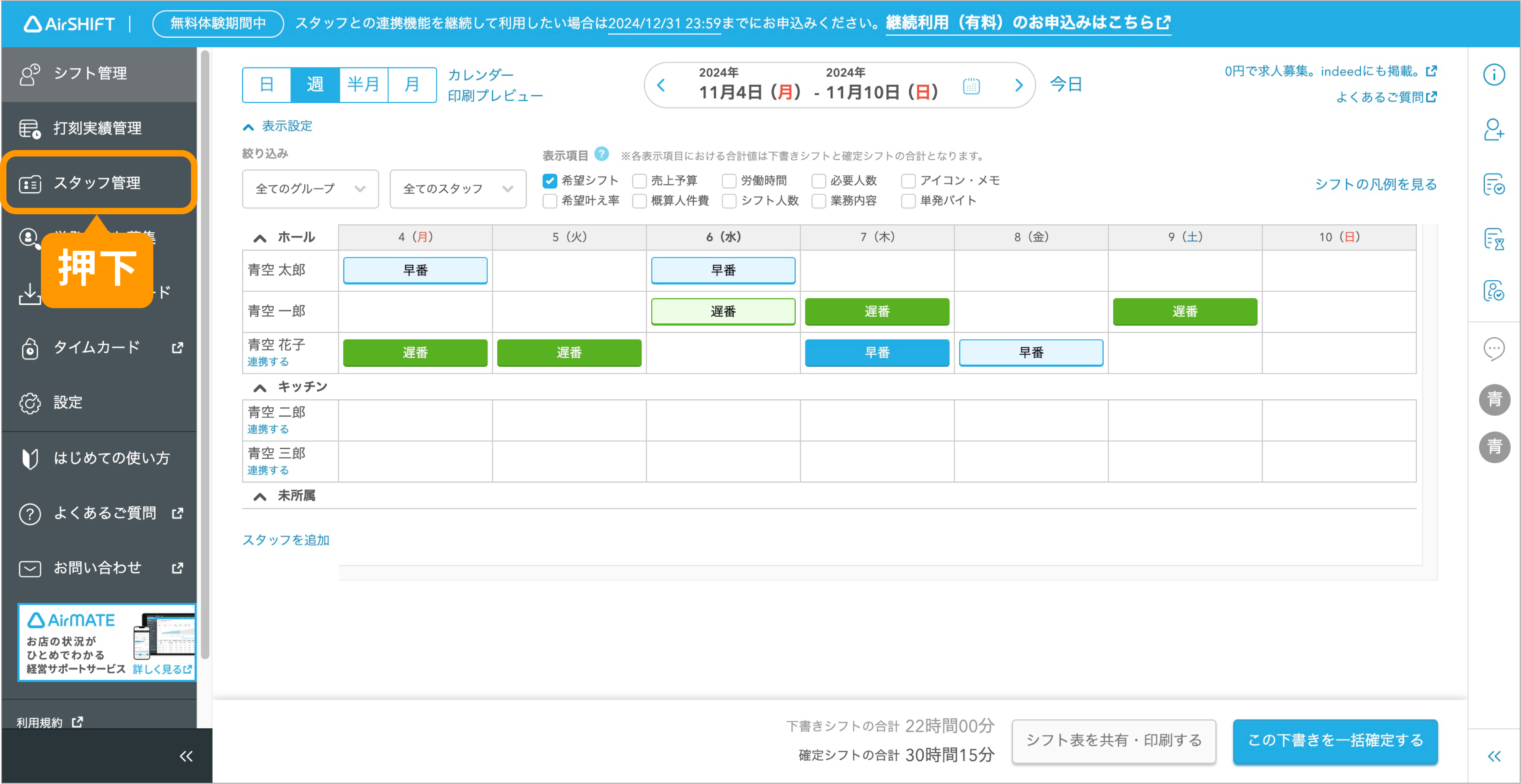
Task: Click the staff document check icon
Action: click(1494, 291)
